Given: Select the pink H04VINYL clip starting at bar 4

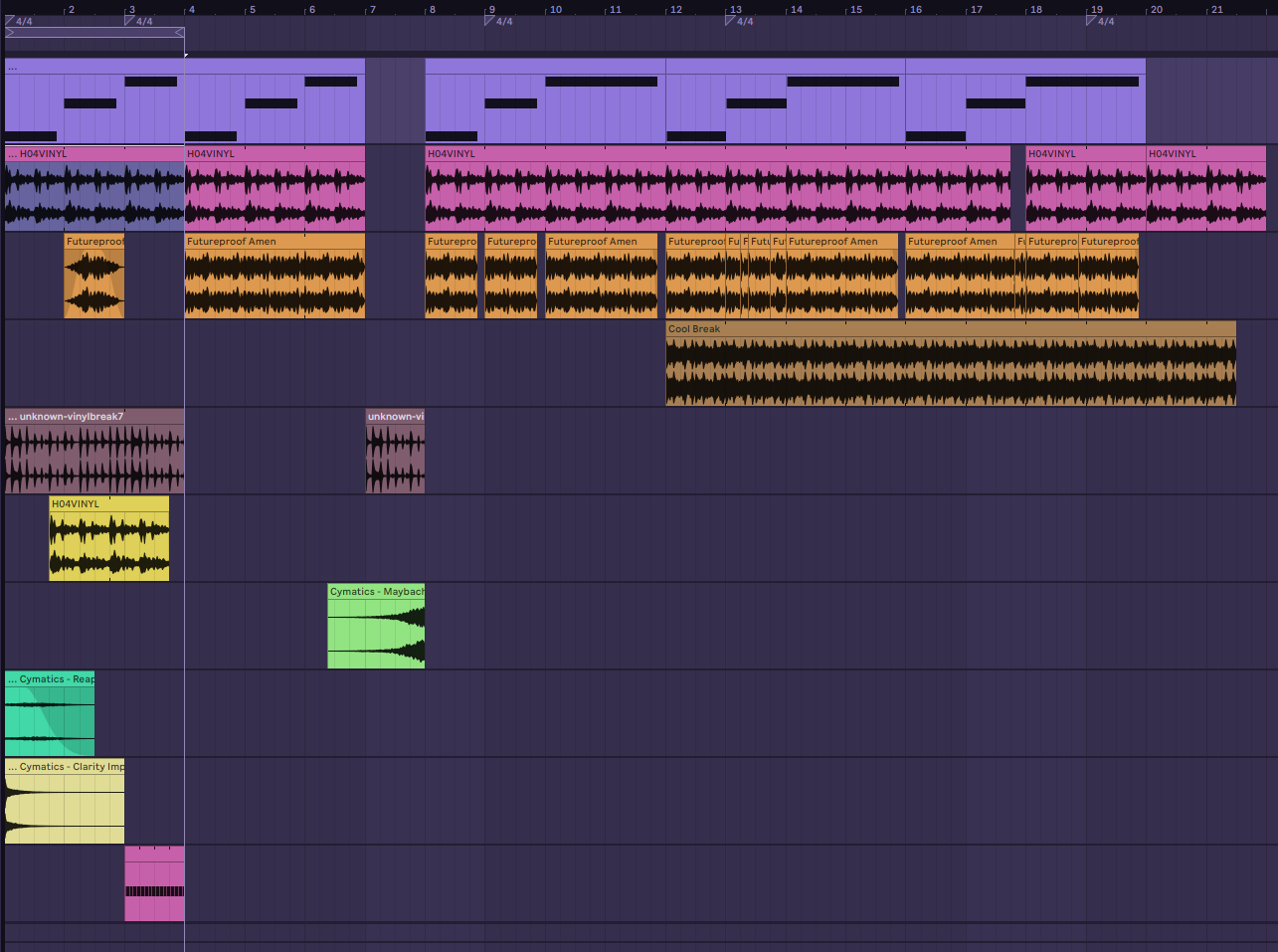Looking at the screenshot, I should pos(274,188).
